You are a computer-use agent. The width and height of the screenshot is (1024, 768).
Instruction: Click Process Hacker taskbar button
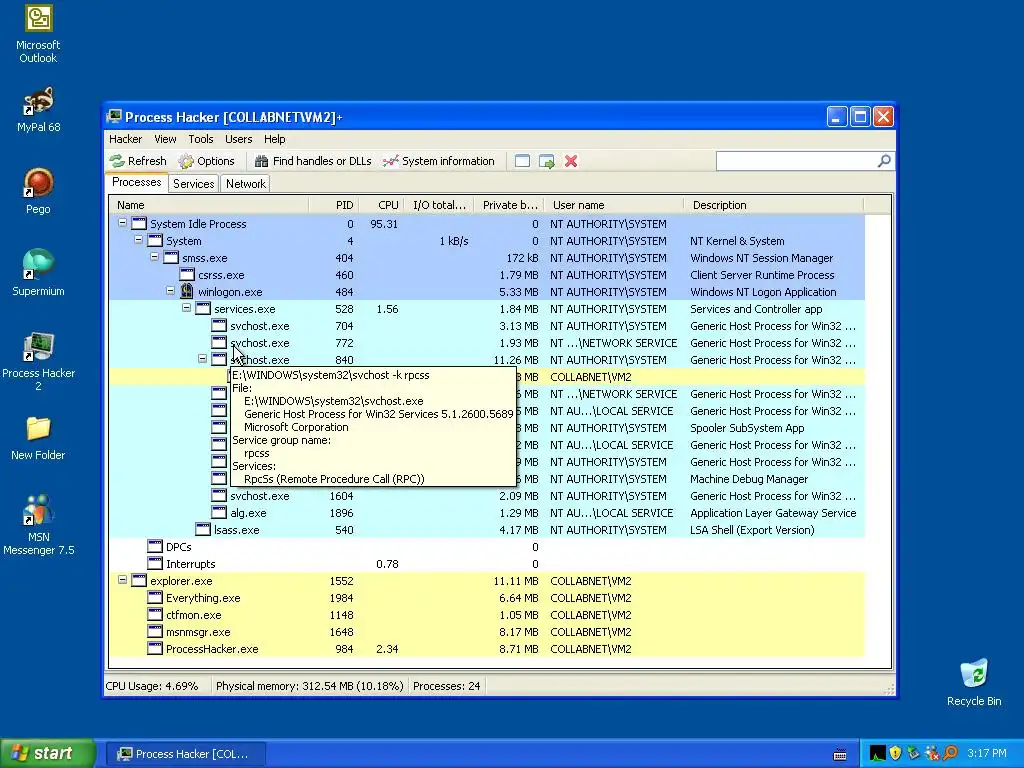184,754
